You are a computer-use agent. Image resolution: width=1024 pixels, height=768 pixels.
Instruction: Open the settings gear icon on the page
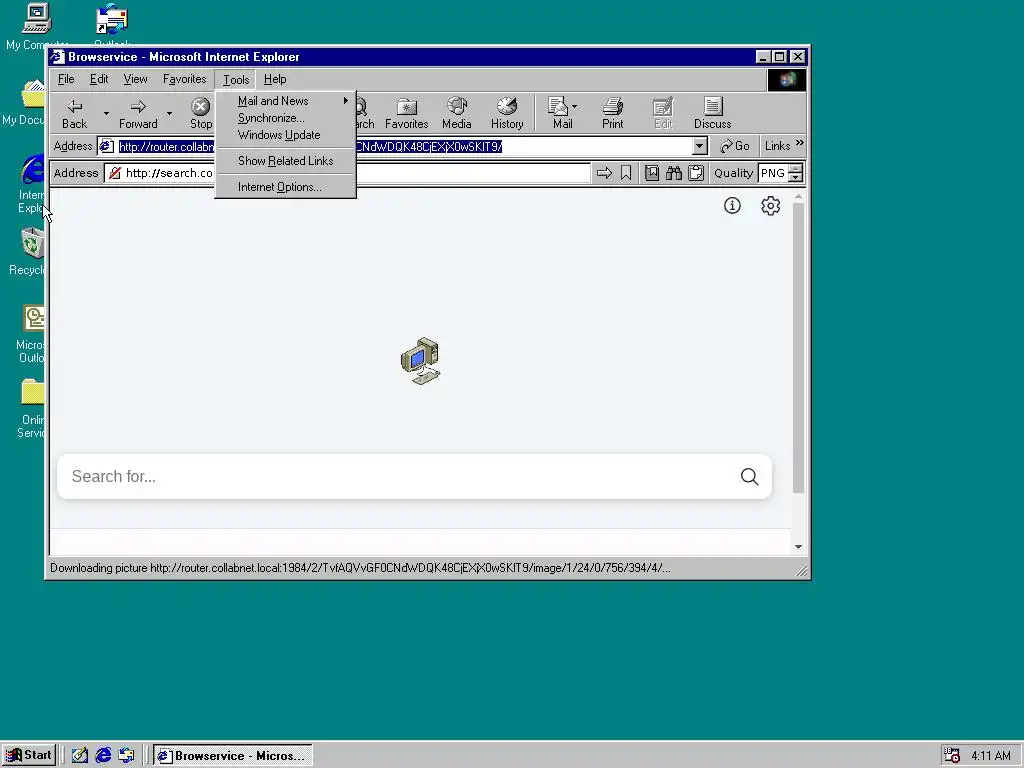771,206
